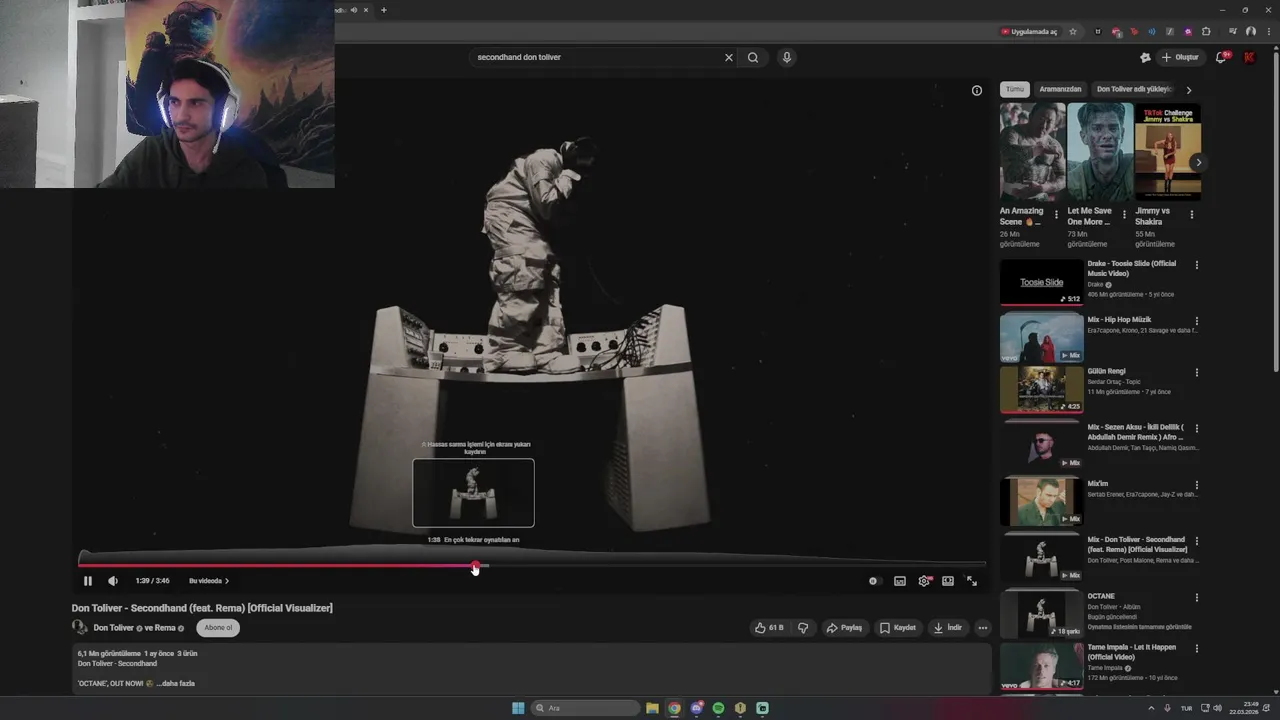Like the video with thumbs up
The width and height of the screenshot is (1280, 720).
click(x=769, y=628)
